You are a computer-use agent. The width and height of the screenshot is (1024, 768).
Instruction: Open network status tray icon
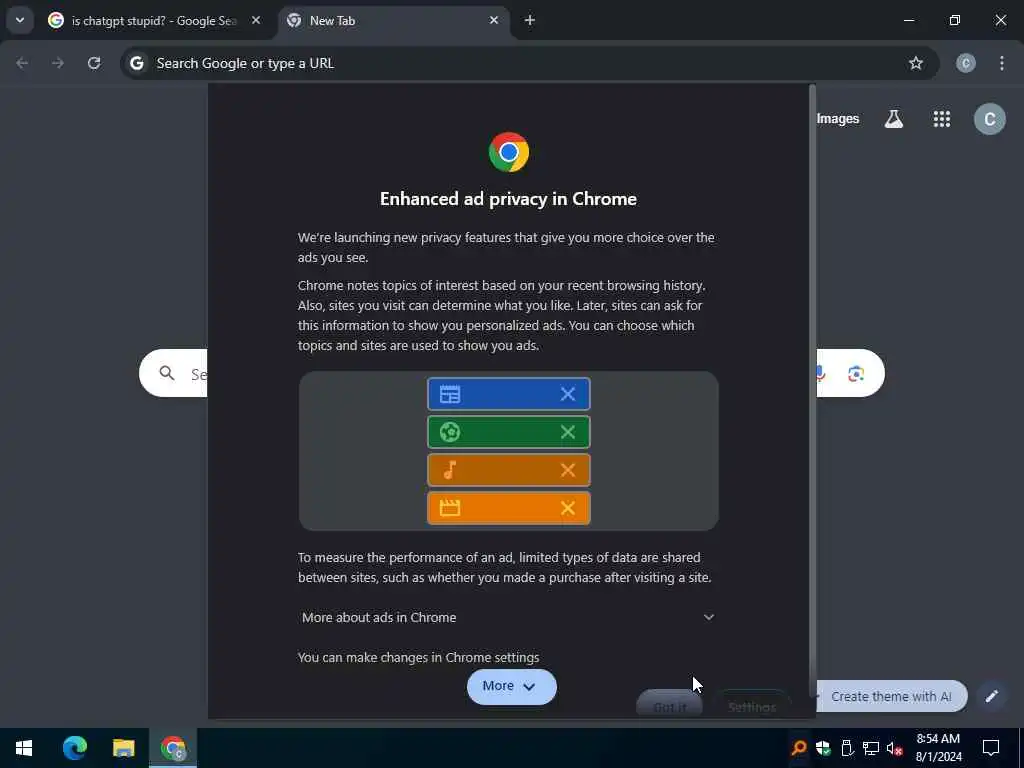871,748
